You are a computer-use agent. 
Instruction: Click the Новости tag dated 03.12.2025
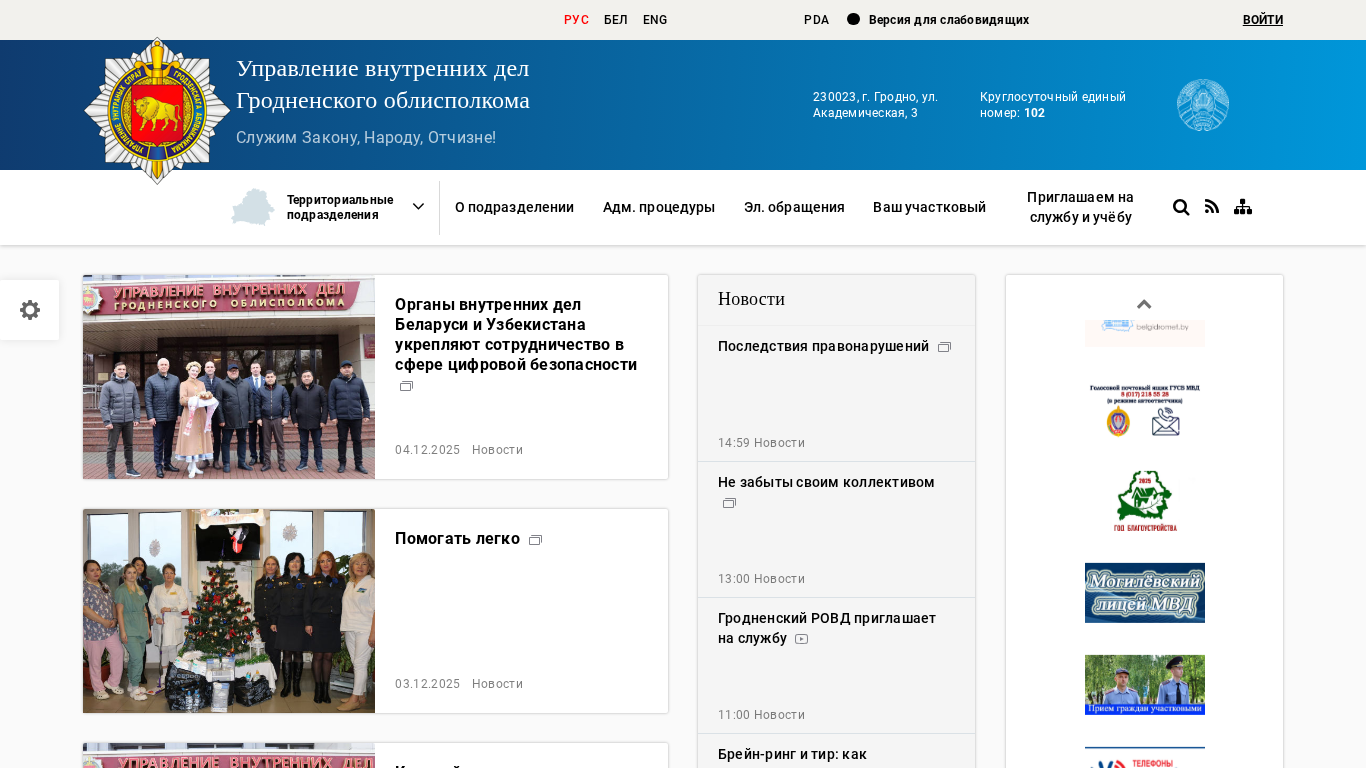(497, 684)
